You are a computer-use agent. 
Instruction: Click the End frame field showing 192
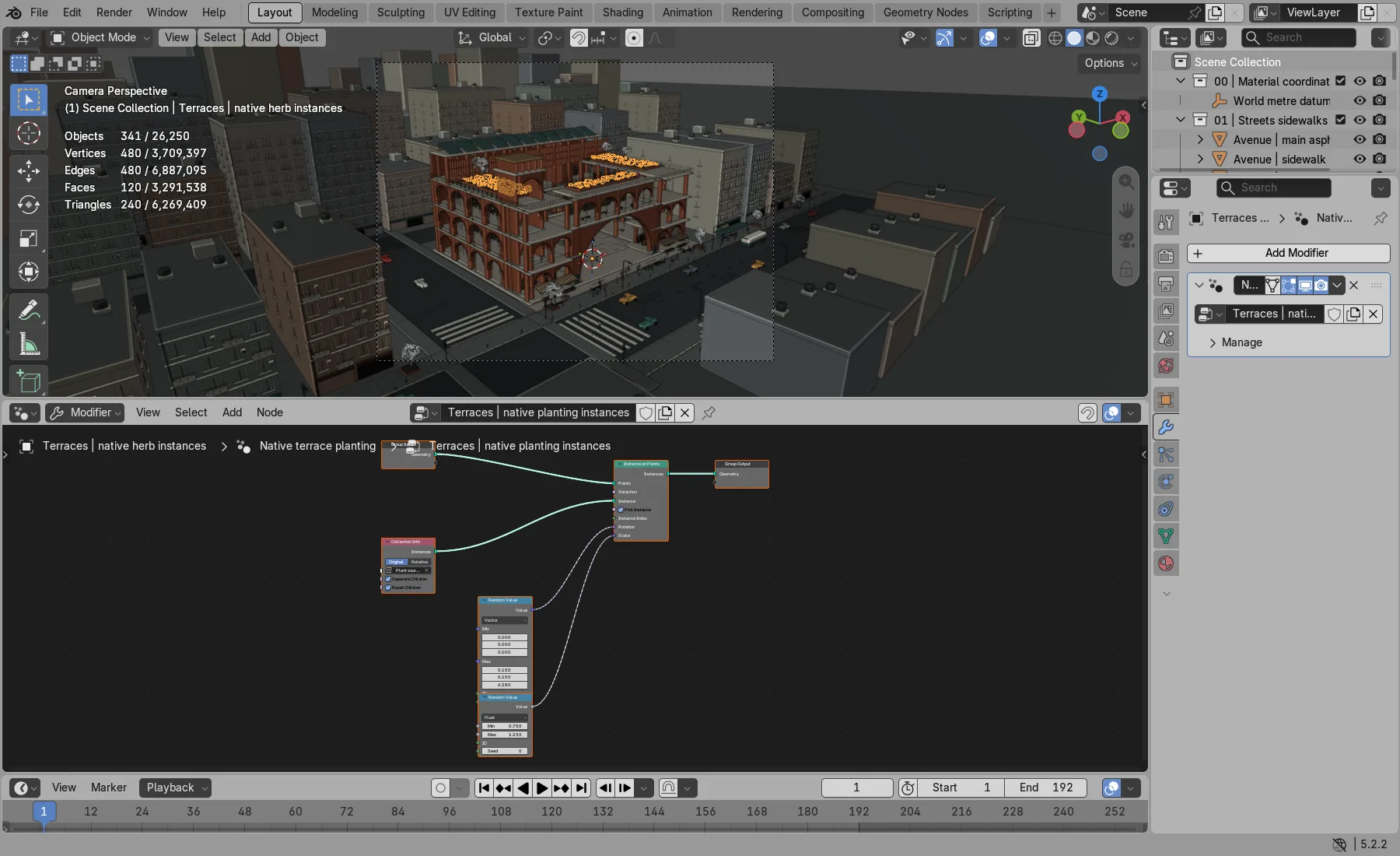pos(1046,788)
